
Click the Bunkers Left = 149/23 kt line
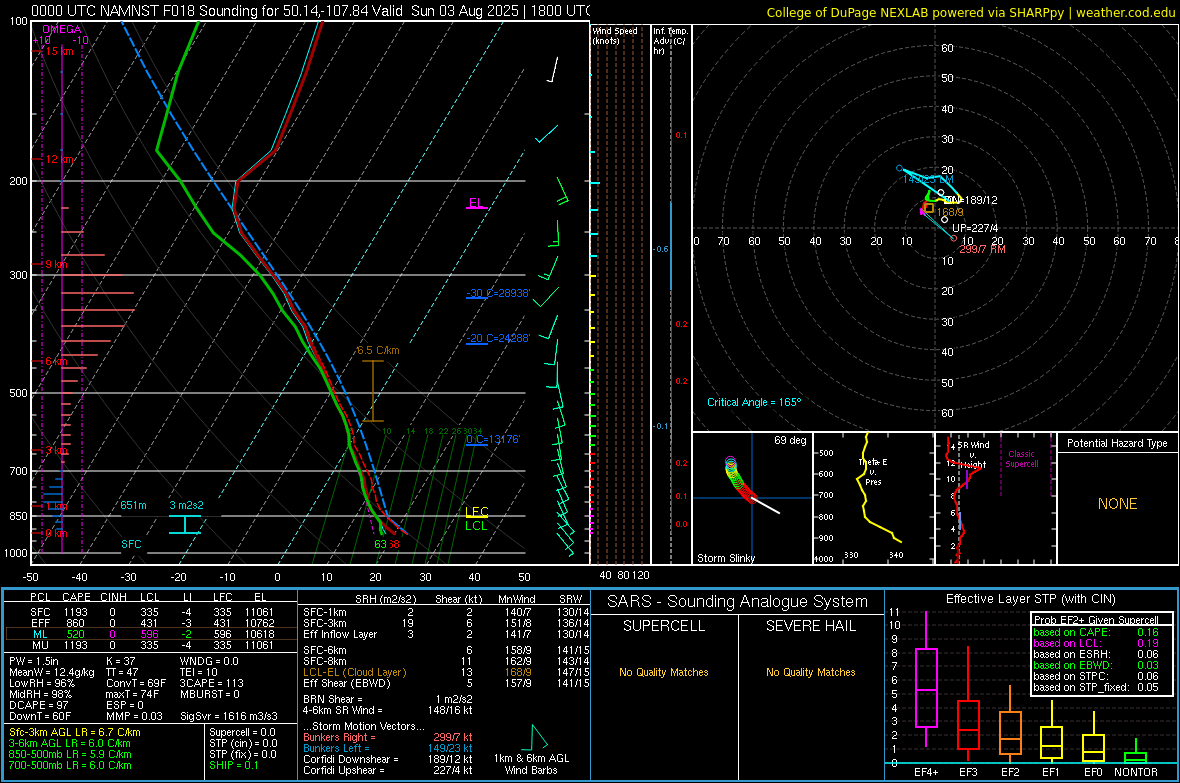[388, 748]
